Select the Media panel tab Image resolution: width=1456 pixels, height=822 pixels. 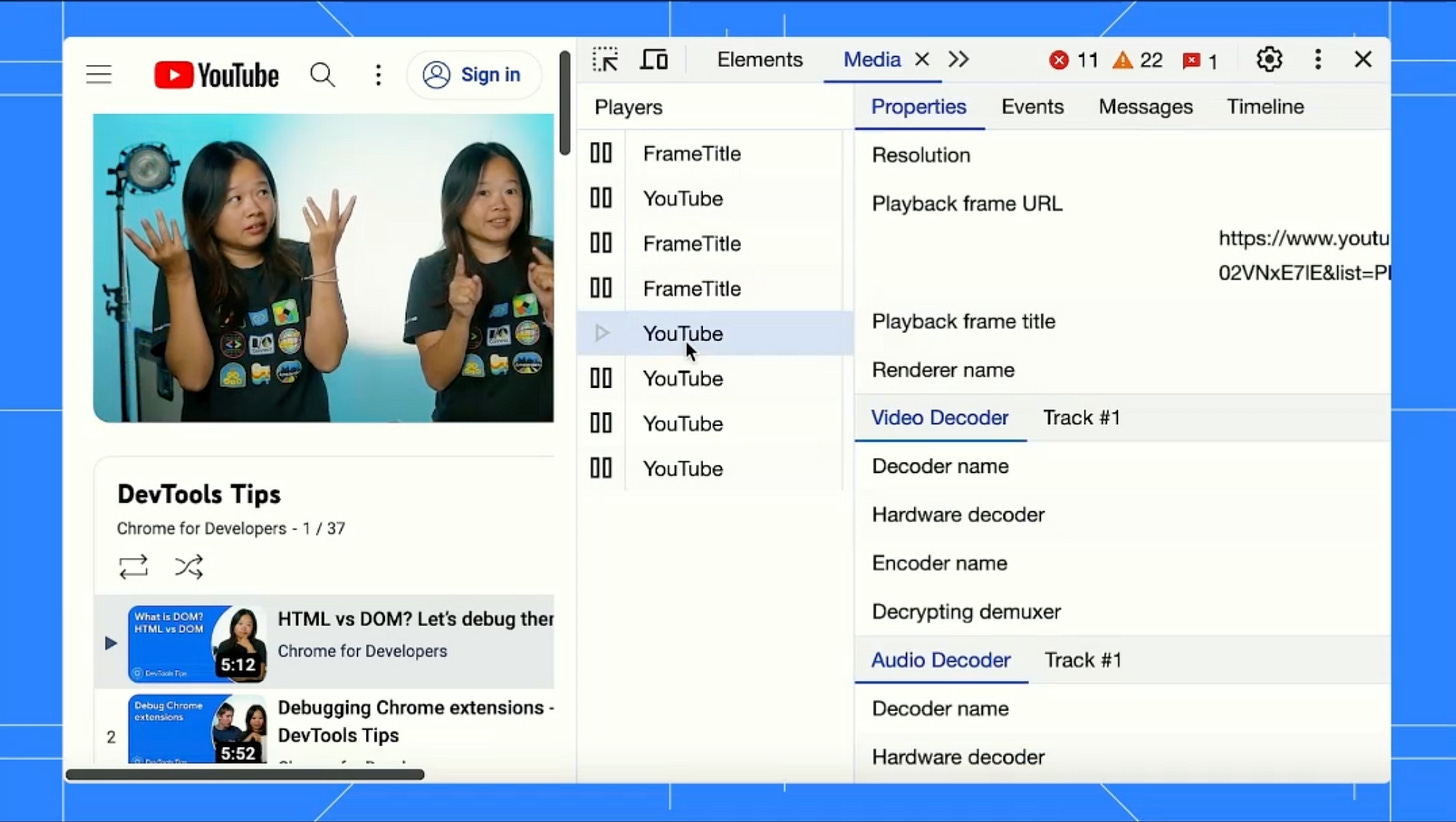(872, 60)
